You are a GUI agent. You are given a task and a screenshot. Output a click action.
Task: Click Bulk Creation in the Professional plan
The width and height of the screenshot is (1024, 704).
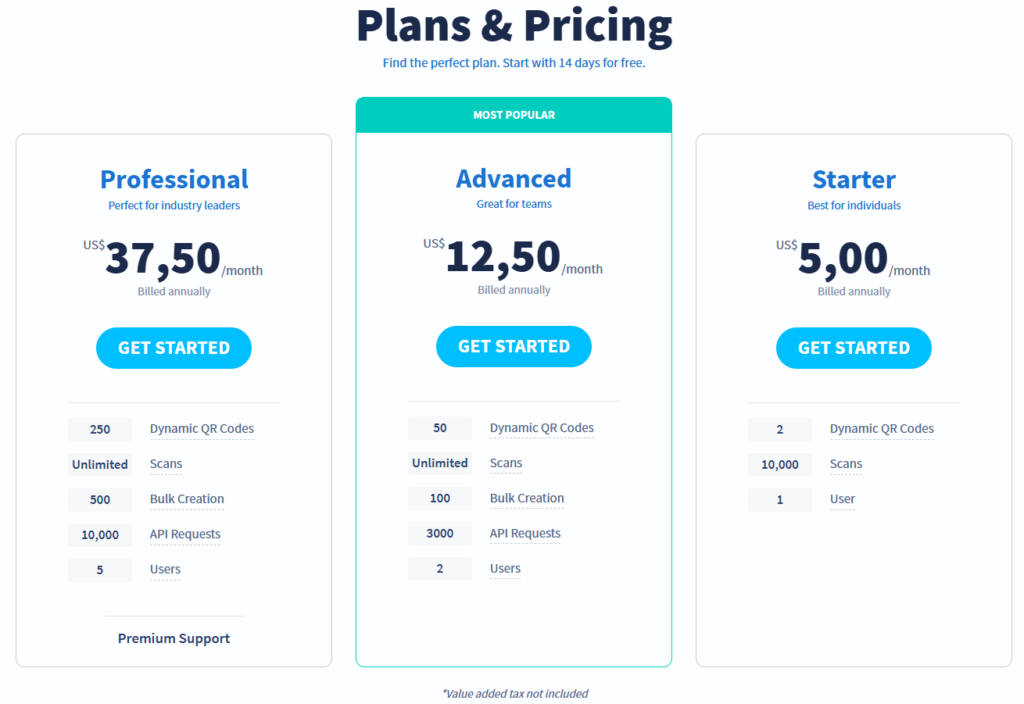pyautogui.click(x=187, y=499)
